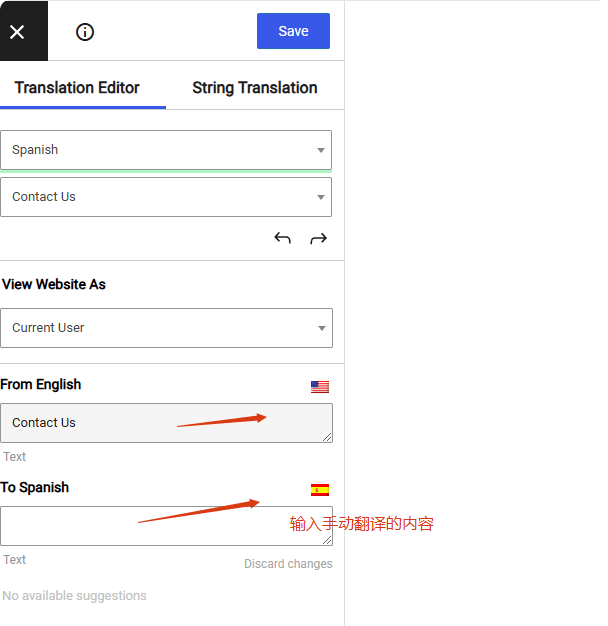
Task: Click the No available suggestions text
Action: [74, 595]
